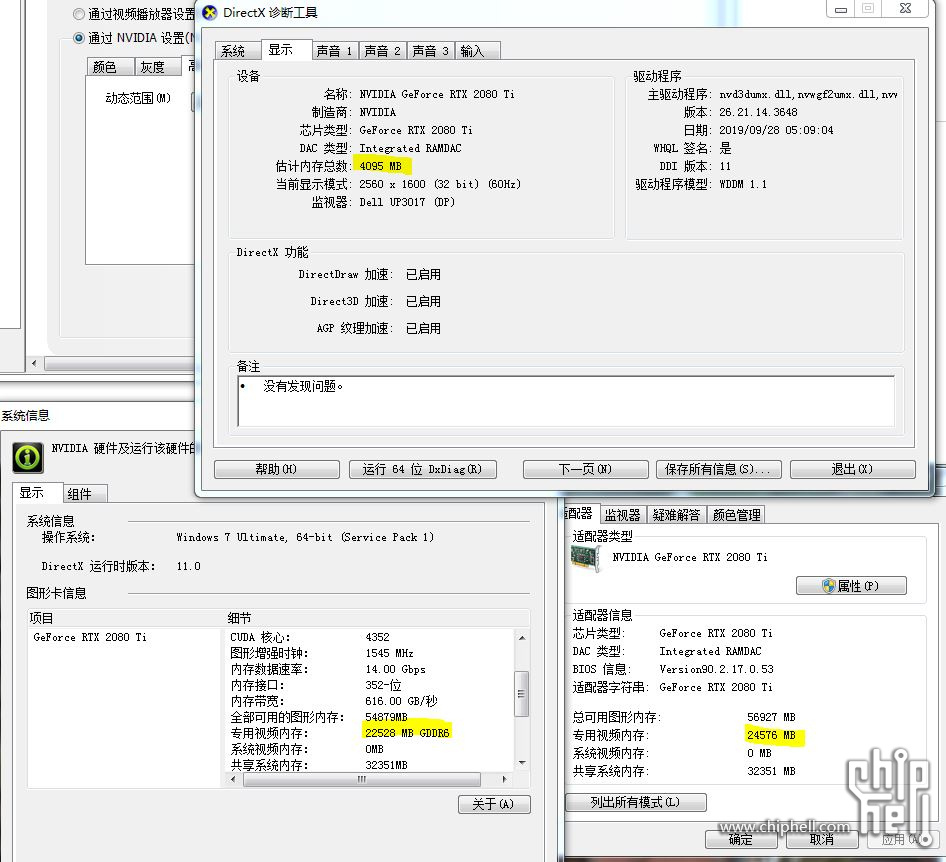Exit DirectX tool with 退出(X) button
Screen dimensions: 946x862
point(852,469)
